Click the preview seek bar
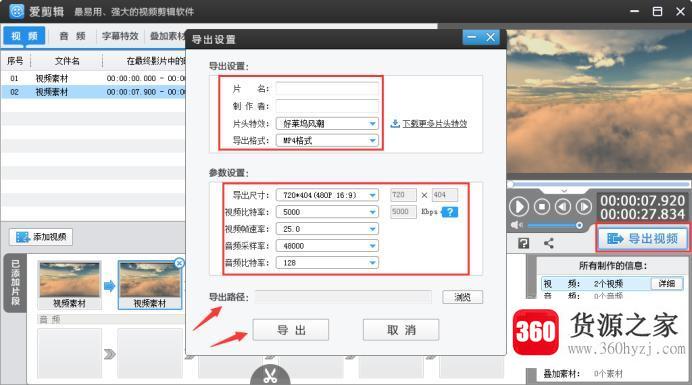 coord(598,184)
